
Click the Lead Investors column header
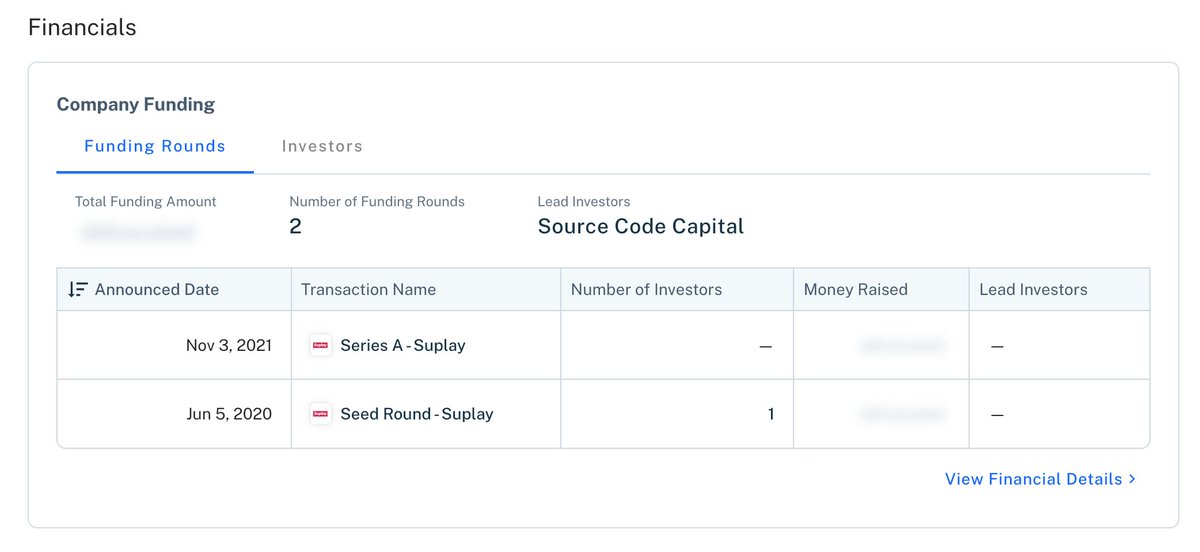pos(1033,290)
